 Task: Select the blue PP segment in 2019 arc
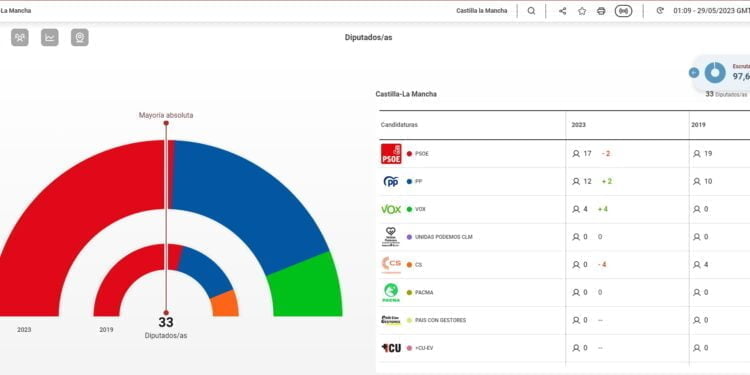pyautogui.click(x=206, y=270)
